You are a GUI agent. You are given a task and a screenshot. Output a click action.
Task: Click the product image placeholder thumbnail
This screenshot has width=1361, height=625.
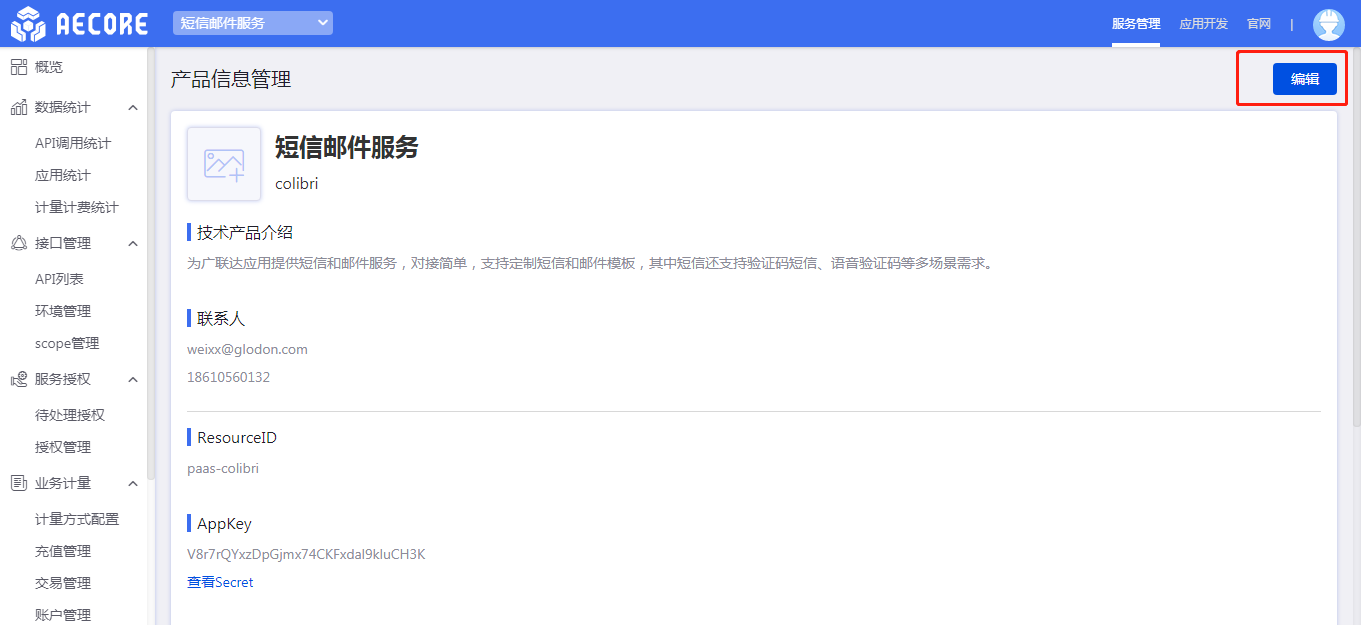[224, 164]
